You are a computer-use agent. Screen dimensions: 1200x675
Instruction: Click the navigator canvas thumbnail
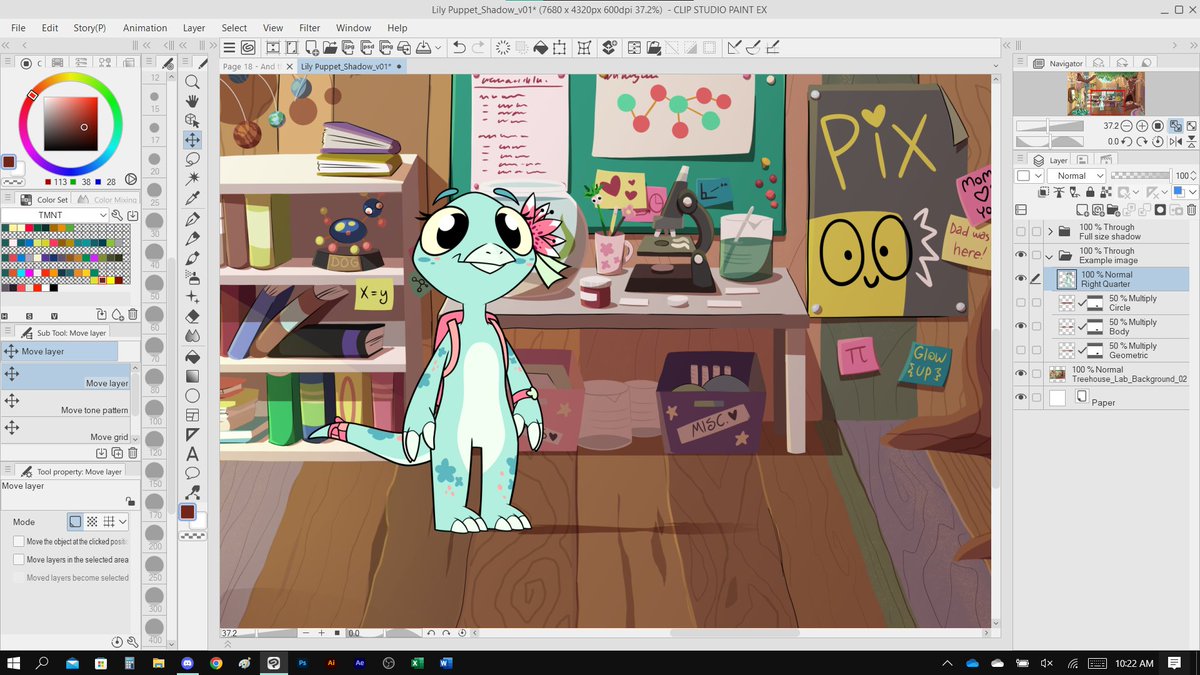pos(1105,93)
